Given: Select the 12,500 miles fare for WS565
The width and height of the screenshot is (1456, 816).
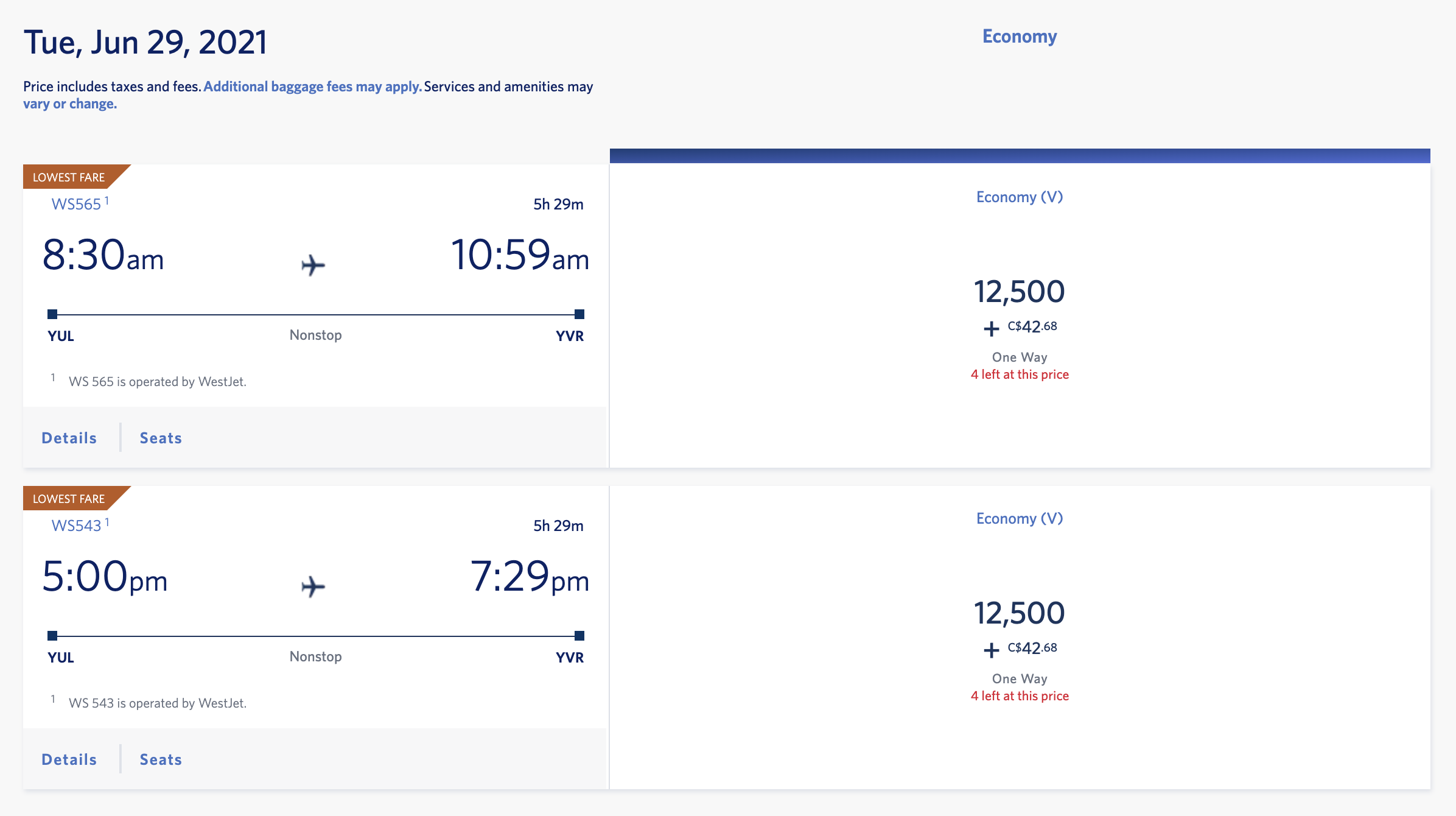Looking at the screenshot, I should tap(1020, 292).
